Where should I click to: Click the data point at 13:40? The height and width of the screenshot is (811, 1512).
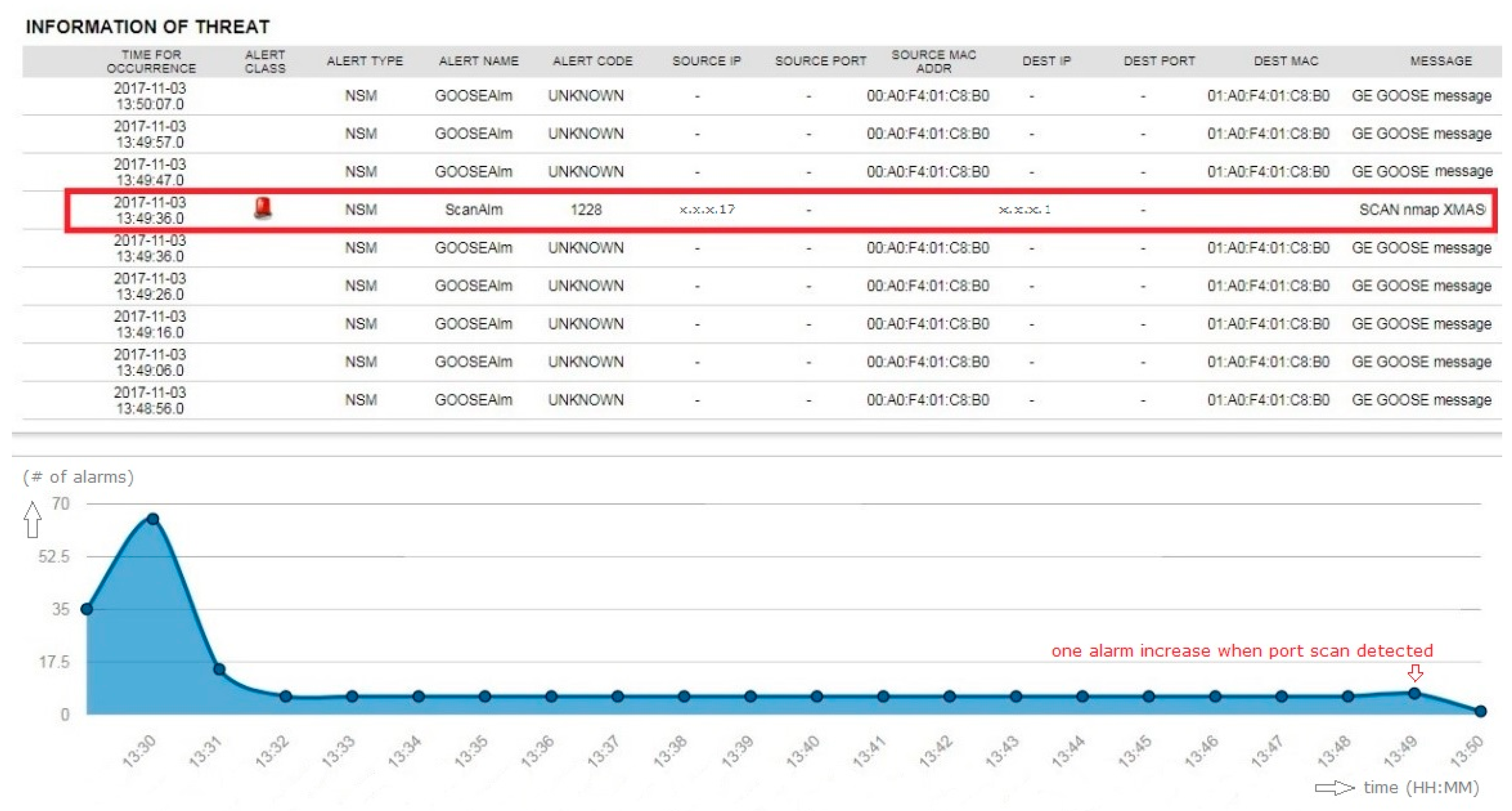[x=816, y=697]
